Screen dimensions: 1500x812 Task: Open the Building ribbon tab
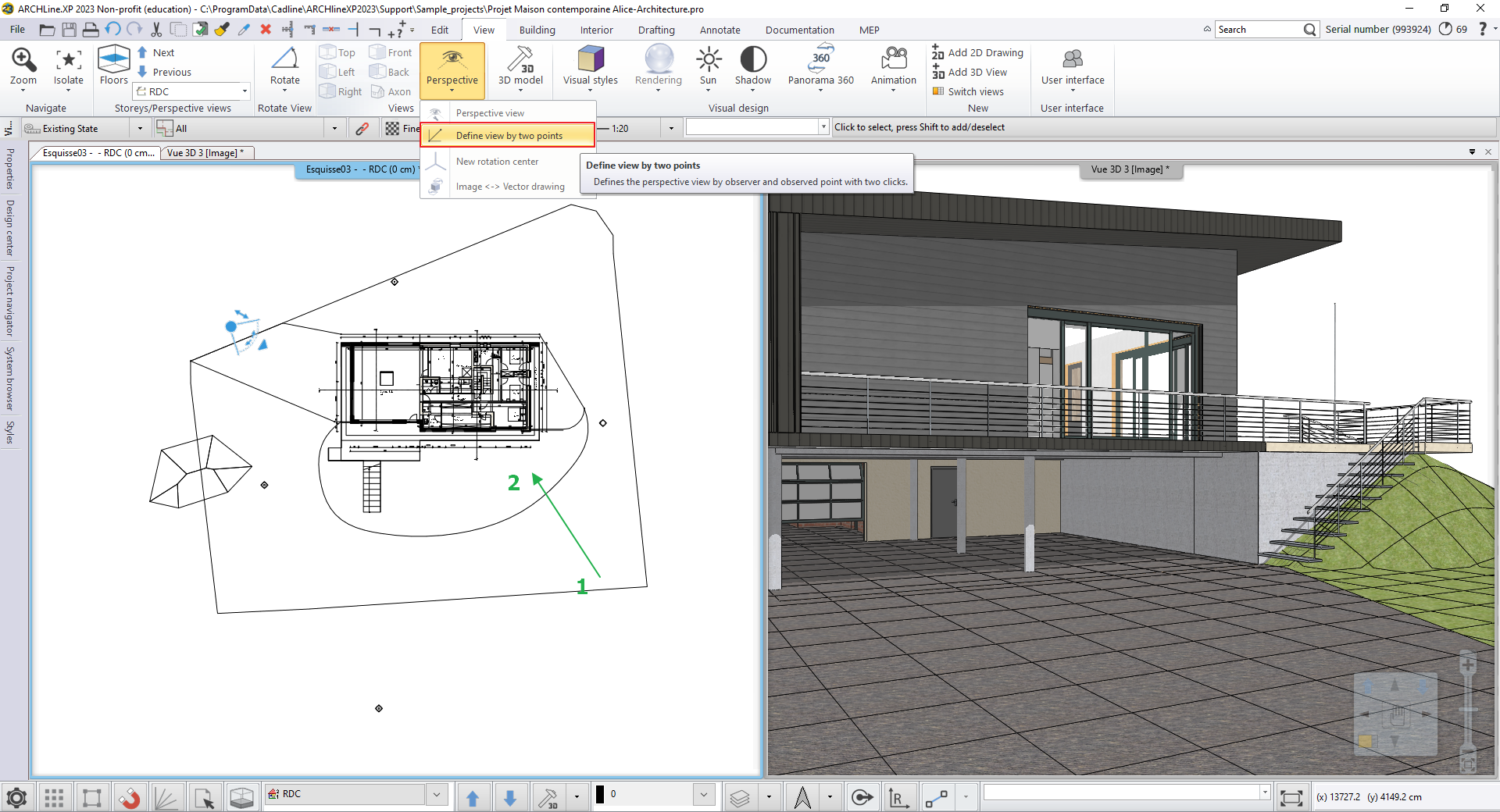537,30
